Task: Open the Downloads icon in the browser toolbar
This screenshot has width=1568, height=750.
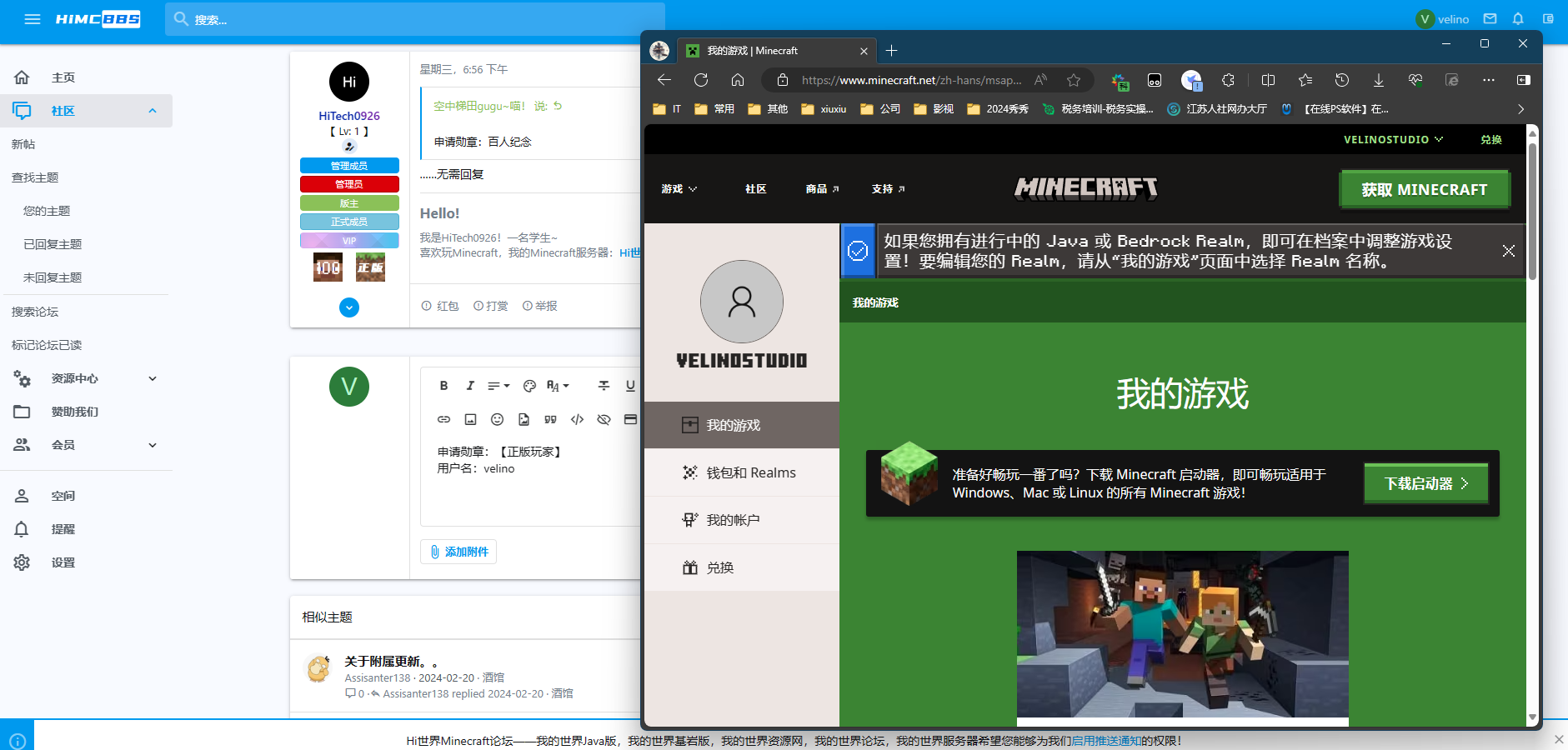Action: (1378, 80)
